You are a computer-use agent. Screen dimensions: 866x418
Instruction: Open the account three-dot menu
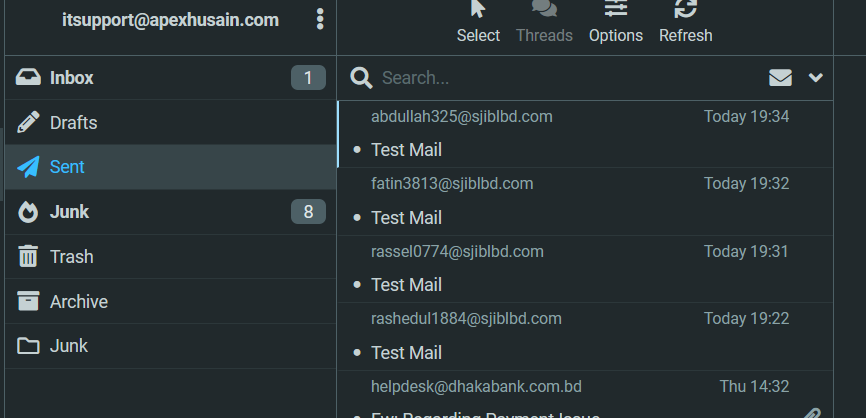320,19
